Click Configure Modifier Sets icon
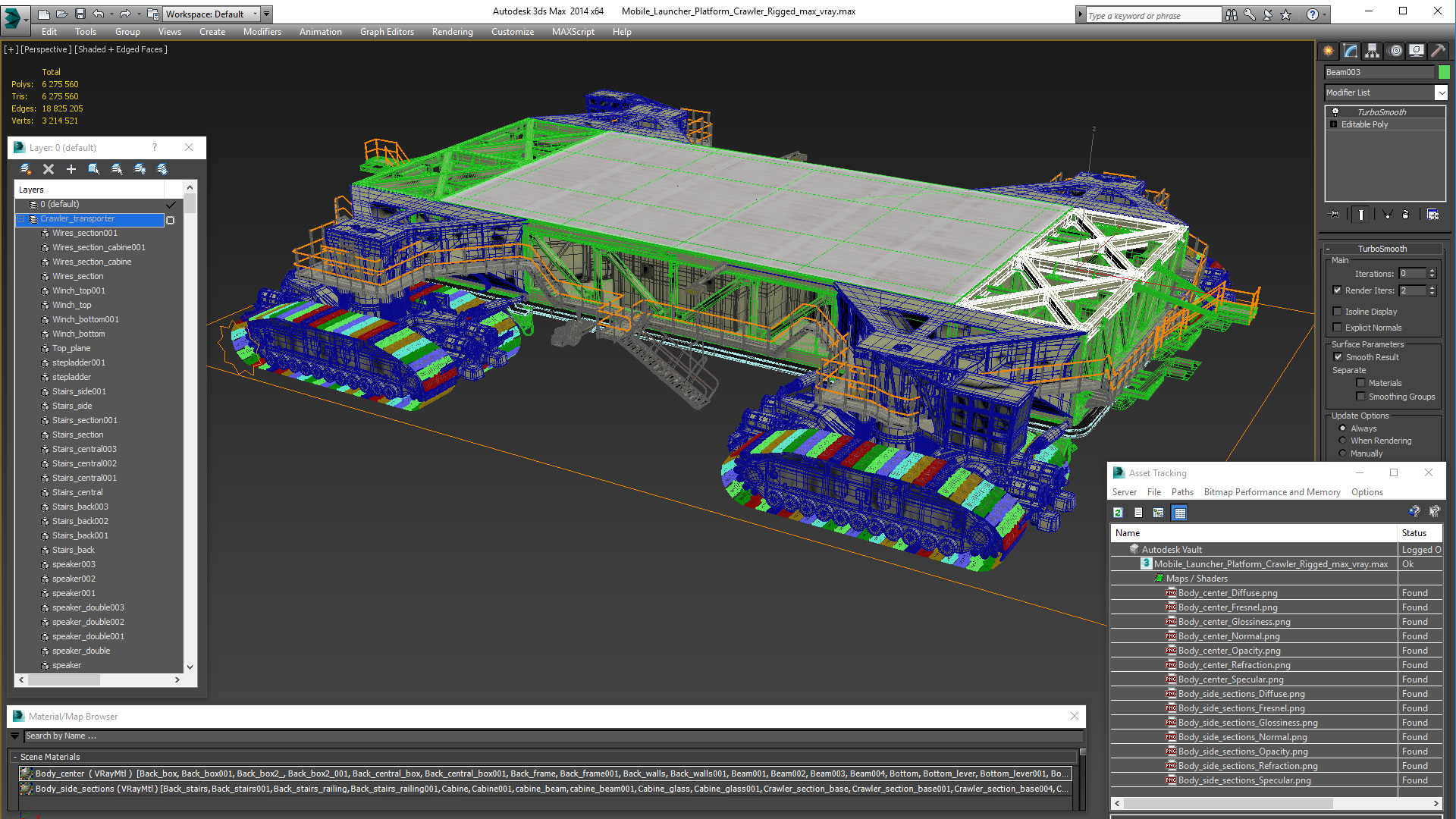The image size is (1456, 819). click(x=1432, y=215)
